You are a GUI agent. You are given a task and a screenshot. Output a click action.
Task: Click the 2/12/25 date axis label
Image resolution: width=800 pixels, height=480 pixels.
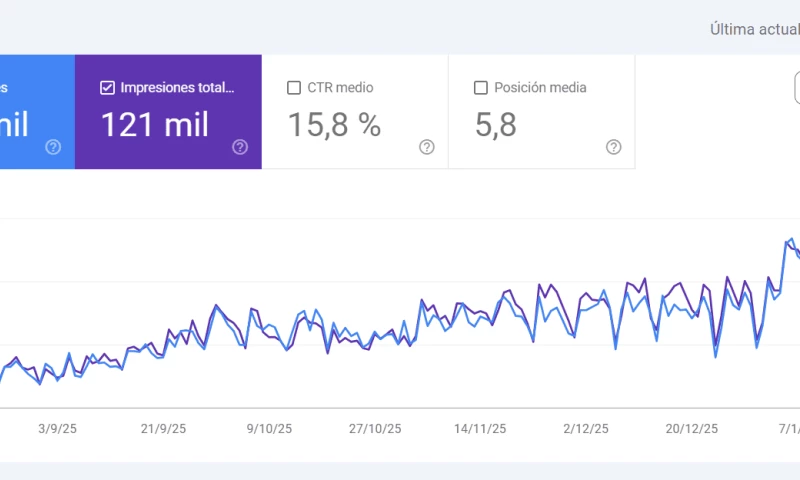[586, 429]
